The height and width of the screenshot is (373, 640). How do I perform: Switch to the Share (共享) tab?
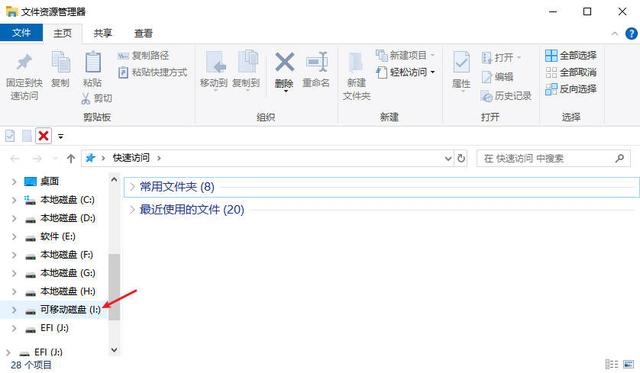tap(102, 33)
